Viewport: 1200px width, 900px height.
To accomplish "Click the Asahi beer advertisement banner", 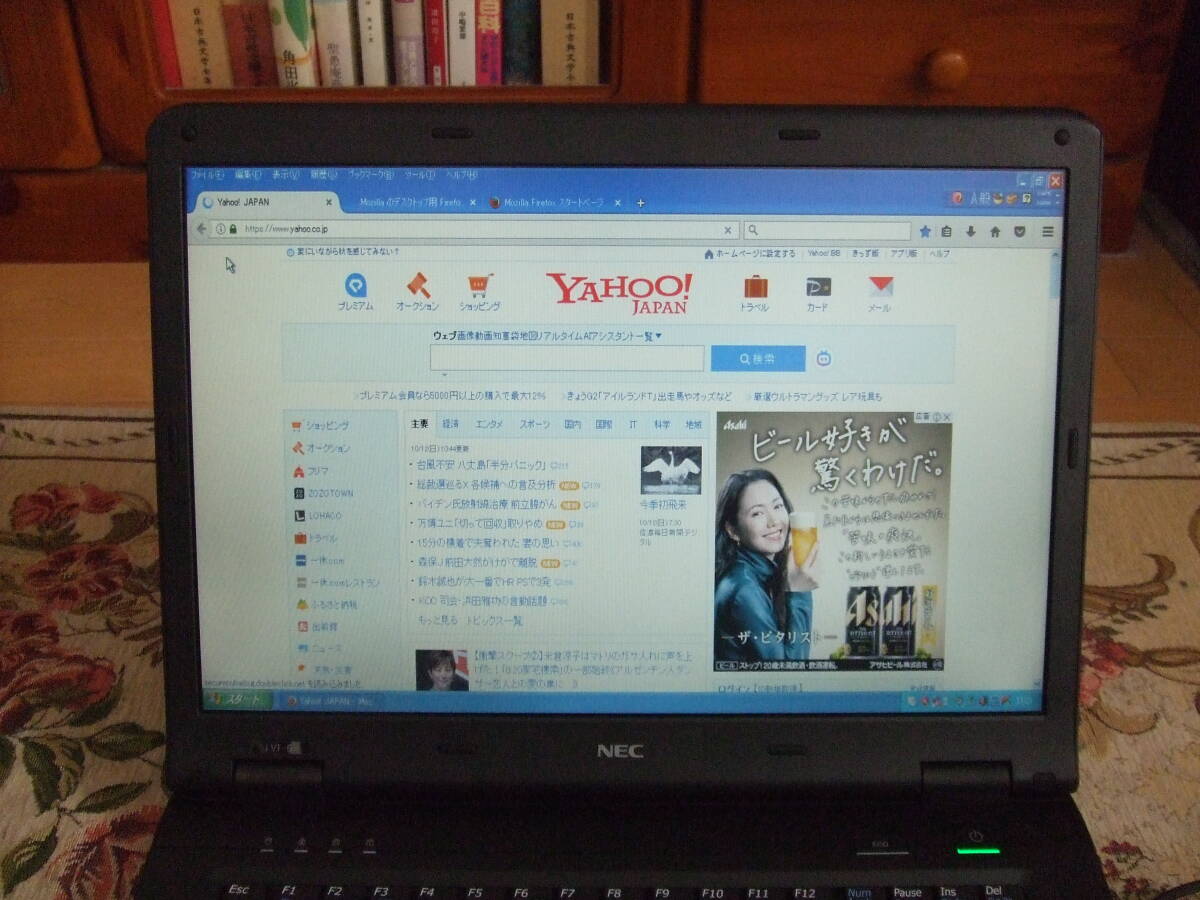I will point(833,541).
